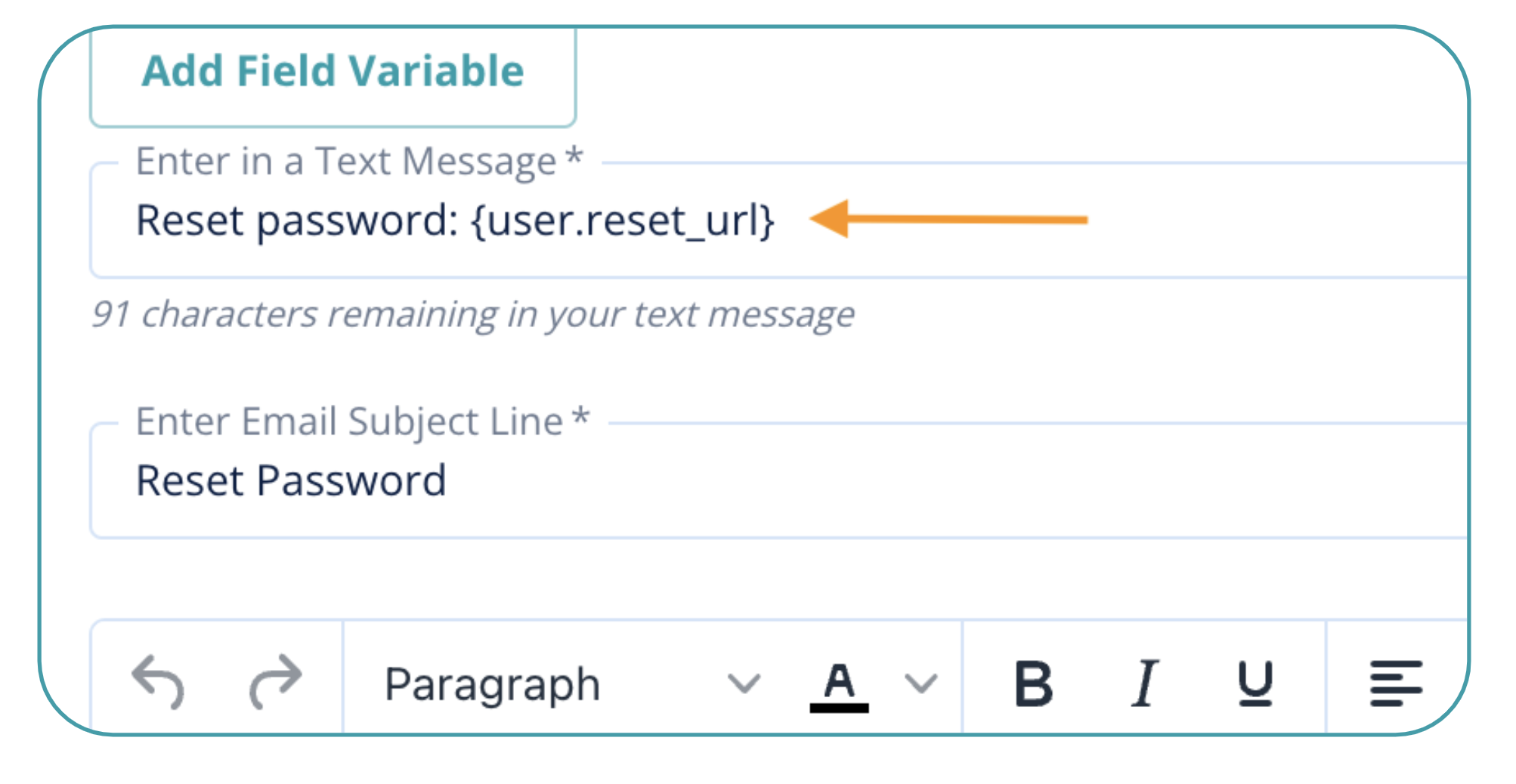
Task: Click the characters remaining counter text
Action: point(473,314)
